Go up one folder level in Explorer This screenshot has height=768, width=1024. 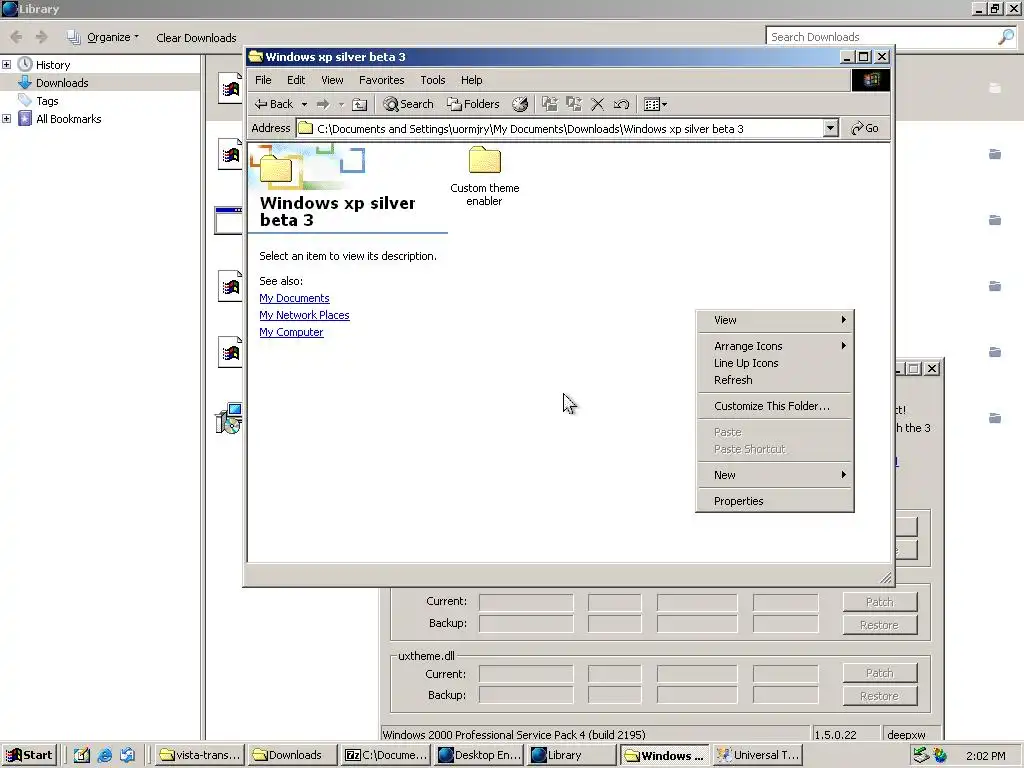click(x=359, y=104)
